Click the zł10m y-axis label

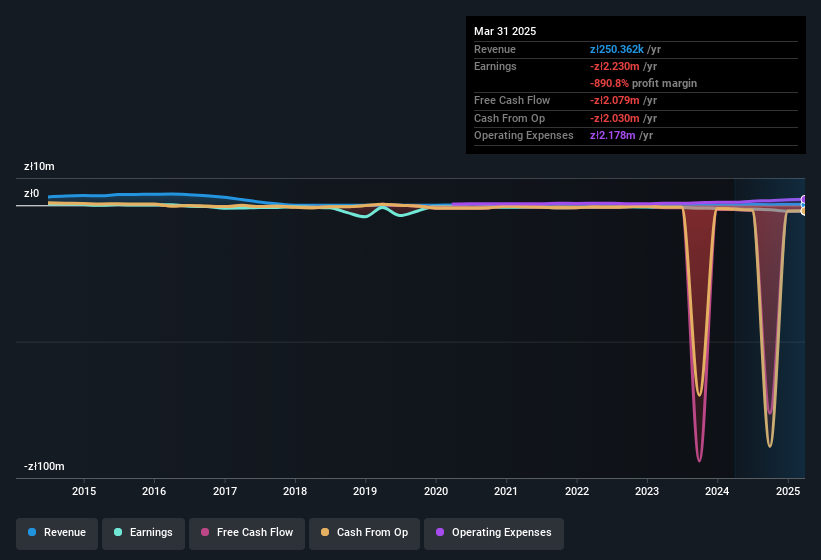[x=39, y=166]
